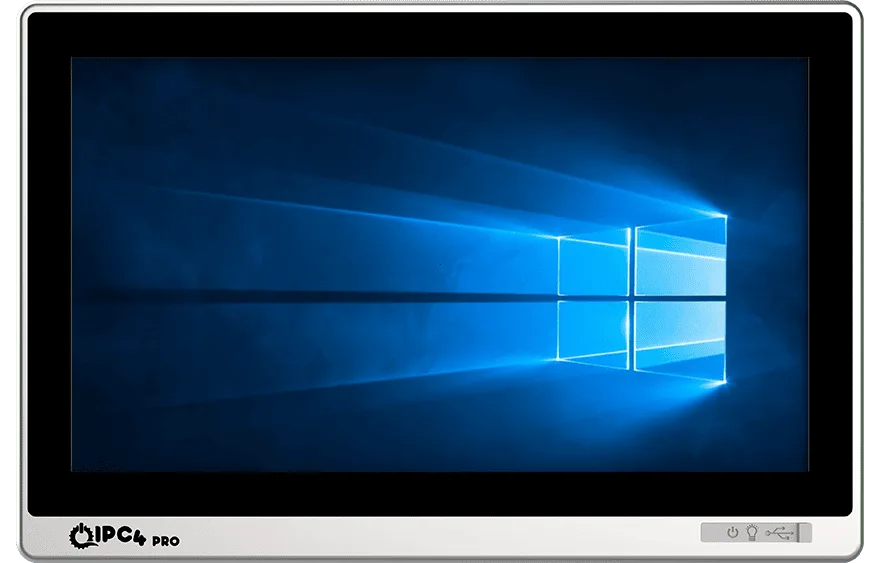
Task: Tap the USB symbol on the bezel
Action: tap(780, 532)
